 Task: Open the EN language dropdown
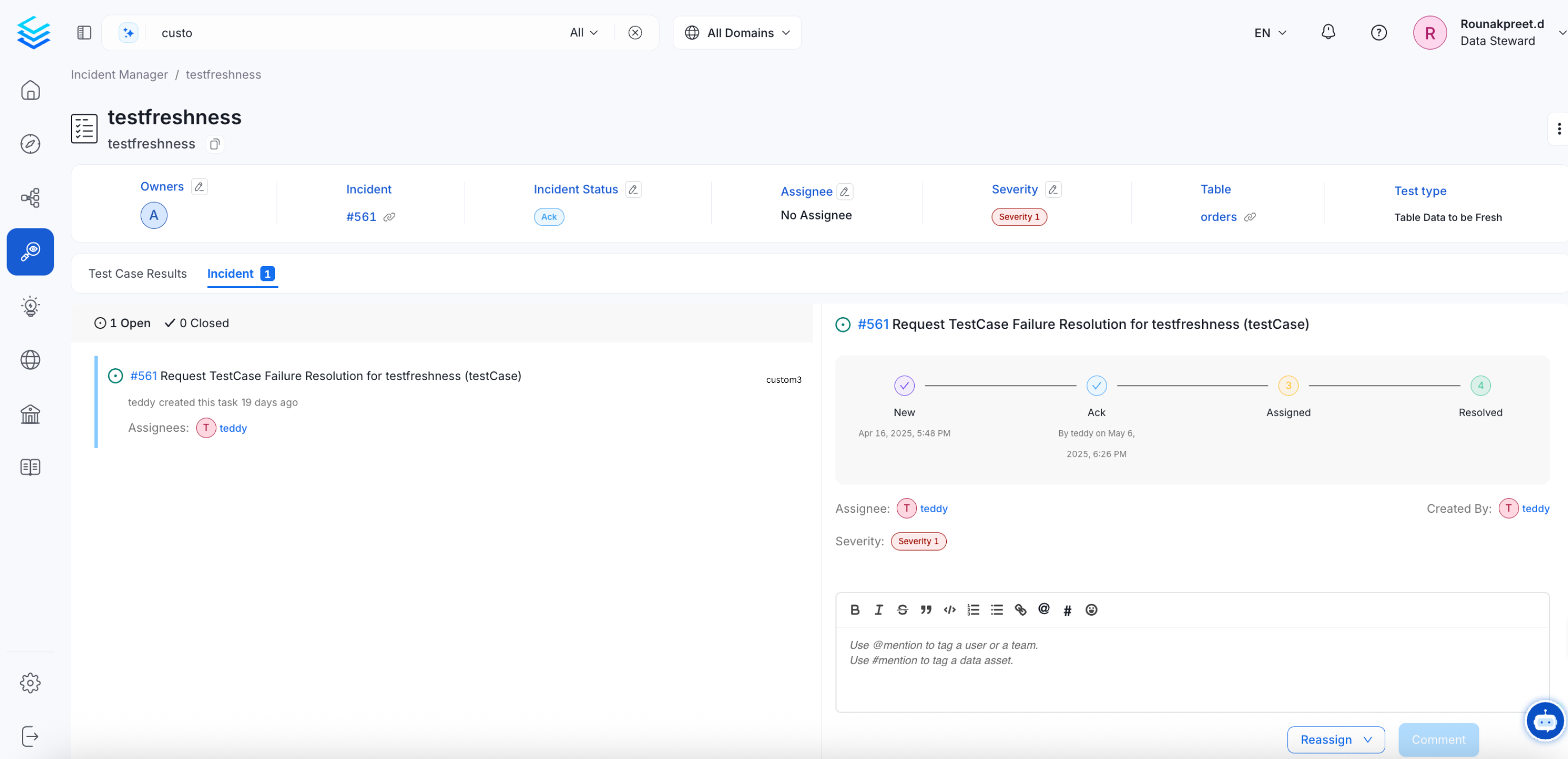[1270, 33]
